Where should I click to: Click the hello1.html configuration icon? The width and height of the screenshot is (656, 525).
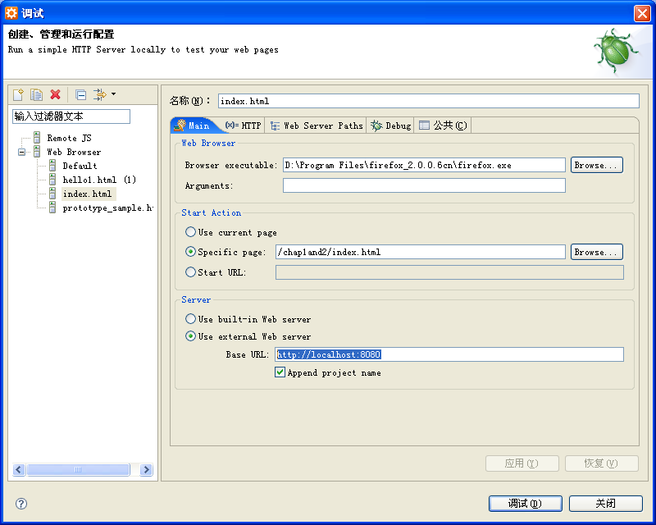click(x=52, y=180)
